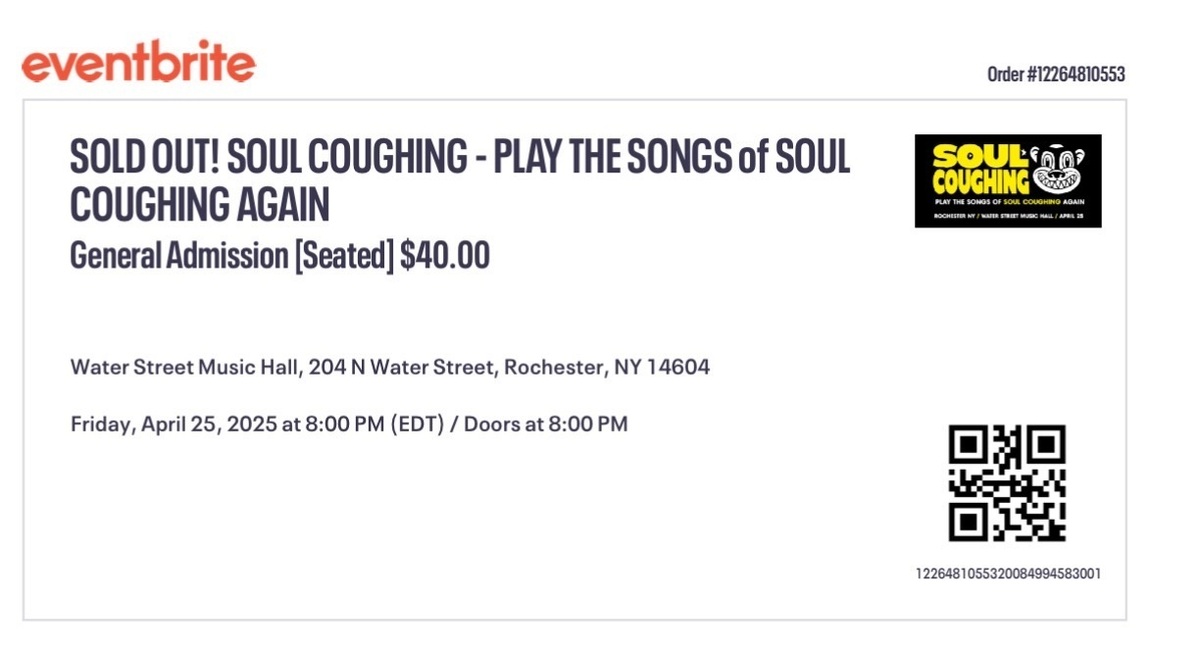
Task: Click QR code top-left finder square
Action: click(x=969, y=445)
